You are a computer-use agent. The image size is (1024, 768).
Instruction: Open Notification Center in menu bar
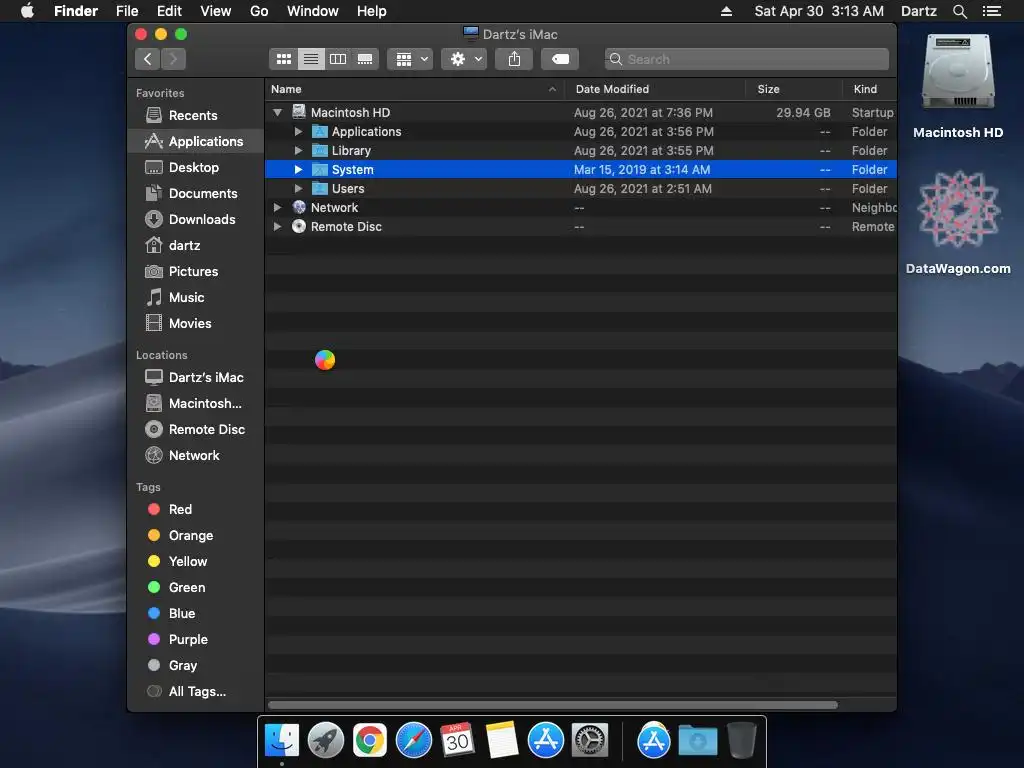(x=991, y=11)
